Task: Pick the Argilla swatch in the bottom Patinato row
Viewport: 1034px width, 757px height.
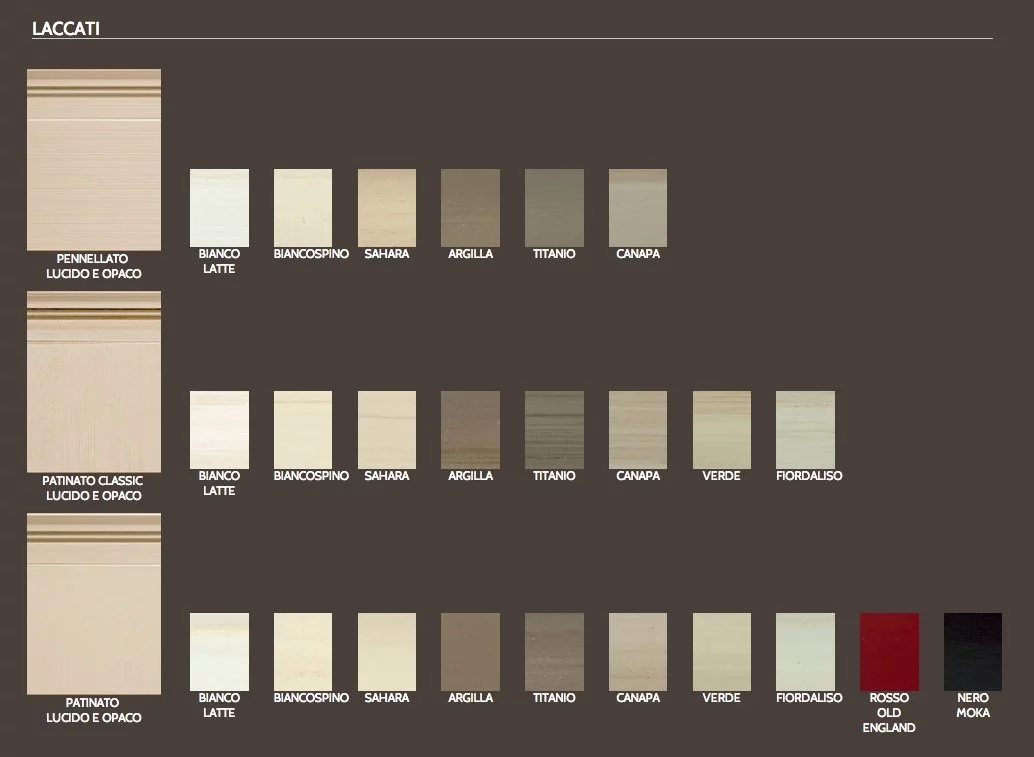Action: coord(470,652)
